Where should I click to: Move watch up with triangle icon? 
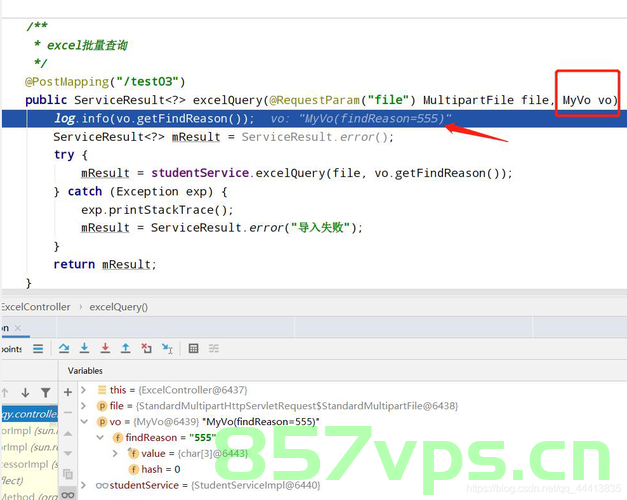click(68, 433)
